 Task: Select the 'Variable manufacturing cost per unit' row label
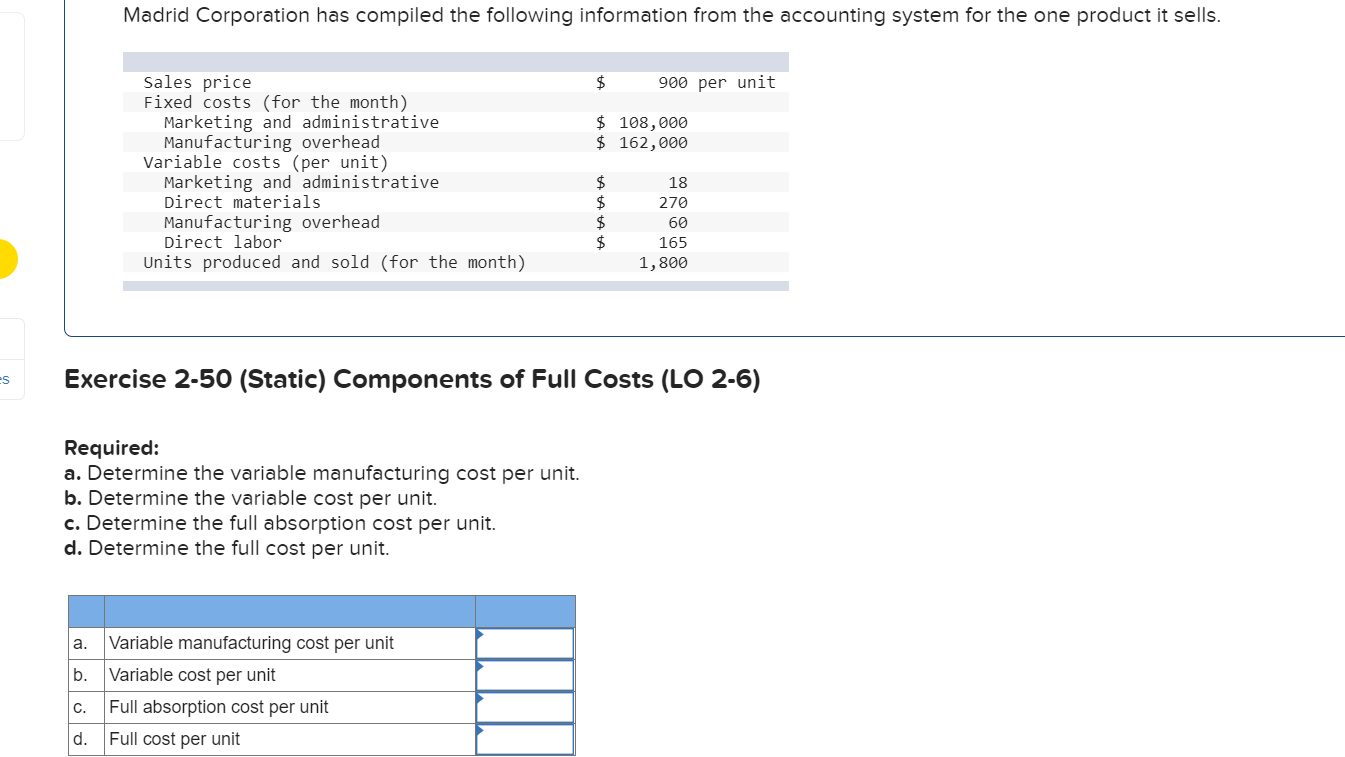(251, 643)
